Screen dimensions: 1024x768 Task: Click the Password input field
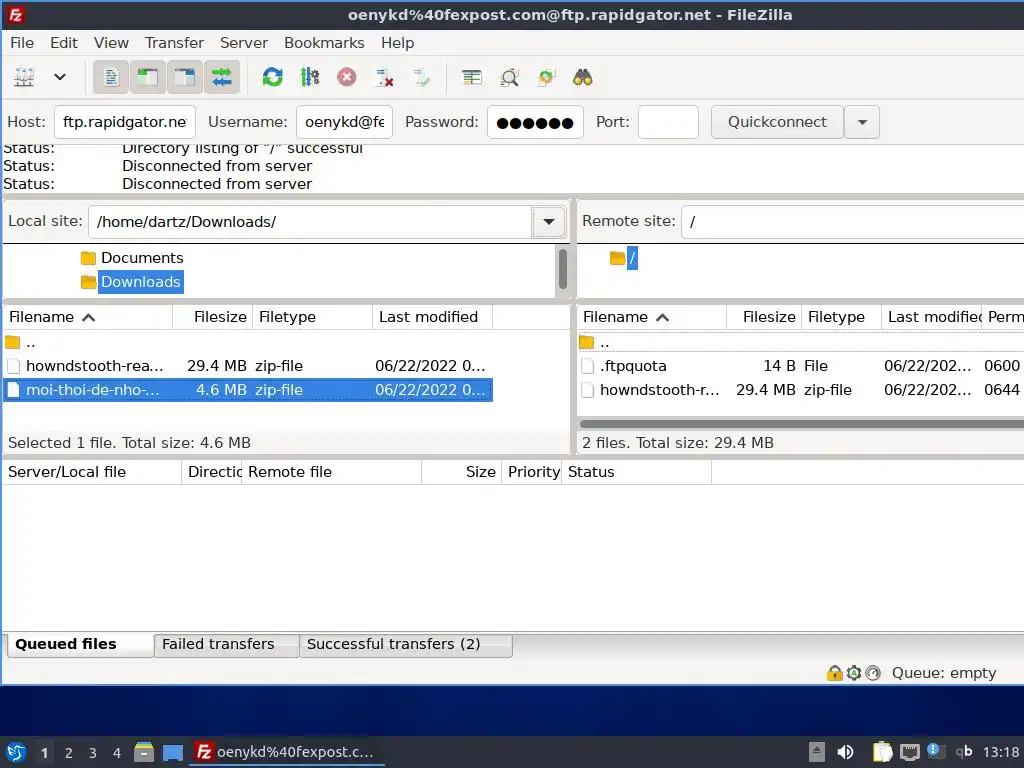coord(535,122)
